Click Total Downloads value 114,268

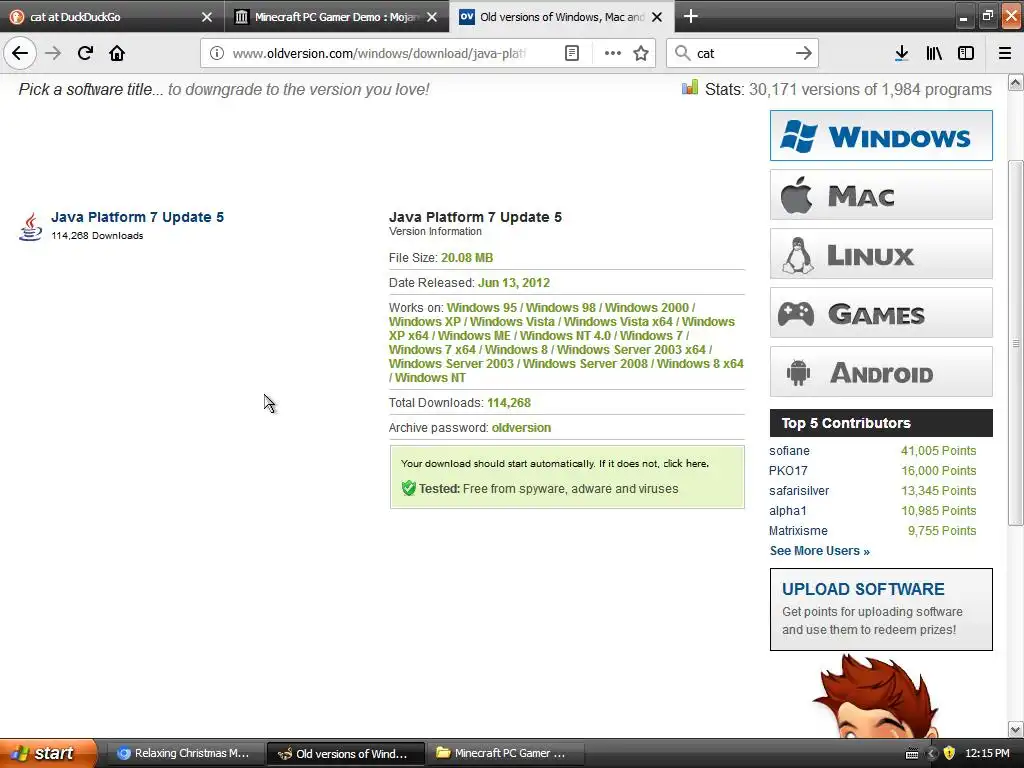coord(509,403)
